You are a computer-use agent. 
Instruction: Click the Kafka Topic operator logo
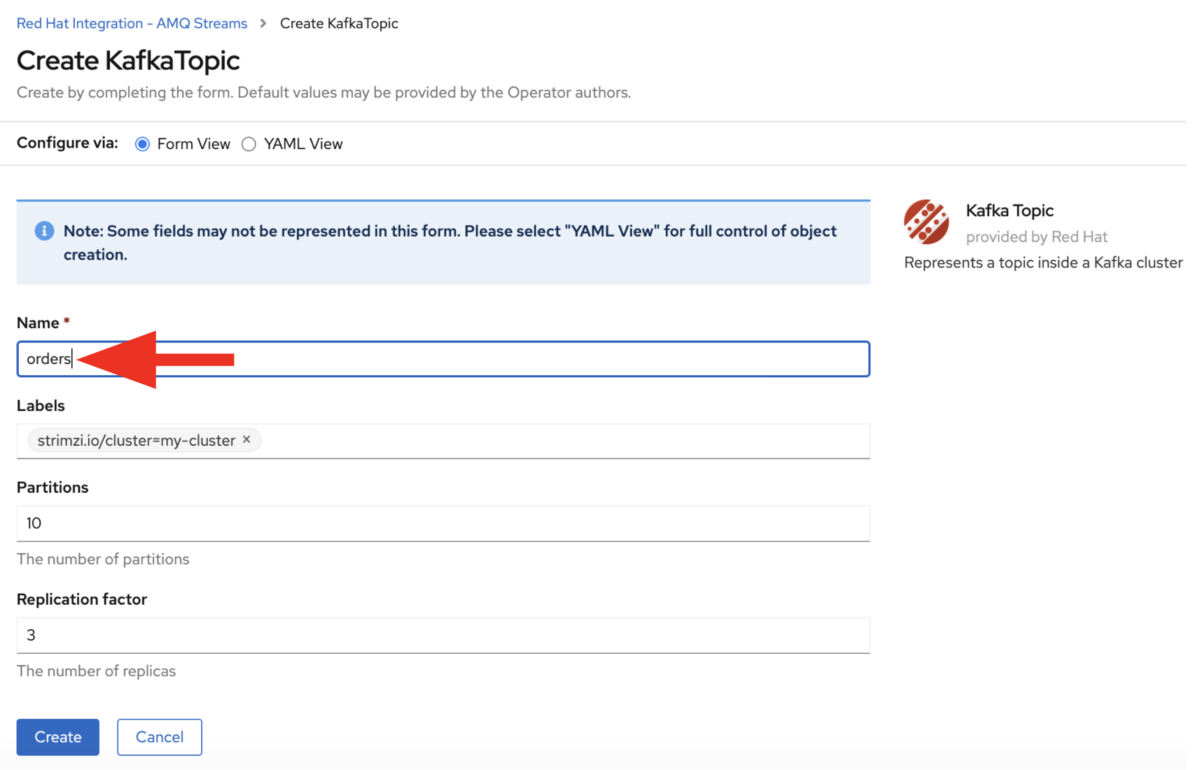click(x=927, y=222)
